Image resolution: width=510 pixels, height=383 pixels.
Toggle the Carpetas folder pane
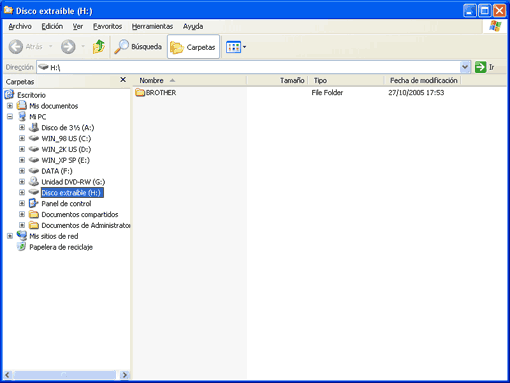click(193, 47)
